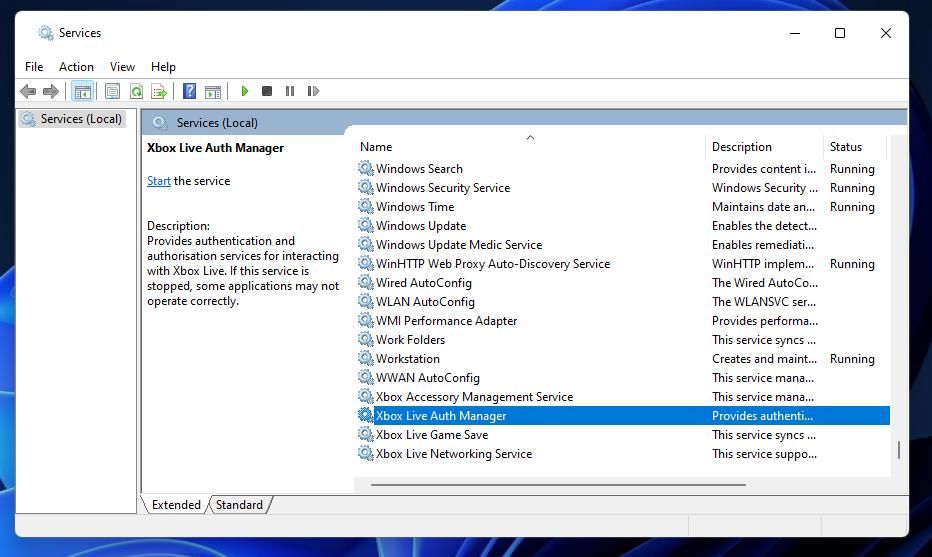Pause the service with the pause icon
932x557 pixels.
coord(289,91)
